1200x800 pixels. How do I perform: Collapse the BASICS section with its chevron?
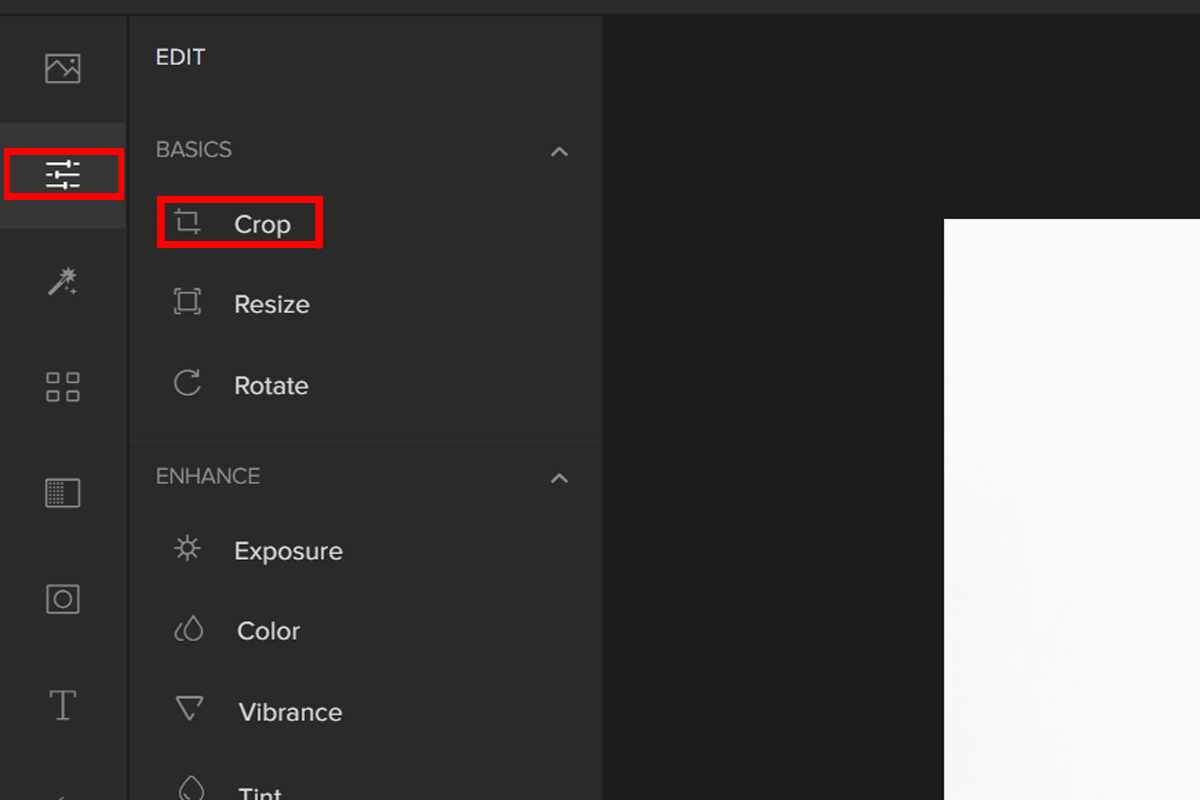coord(559,152)
